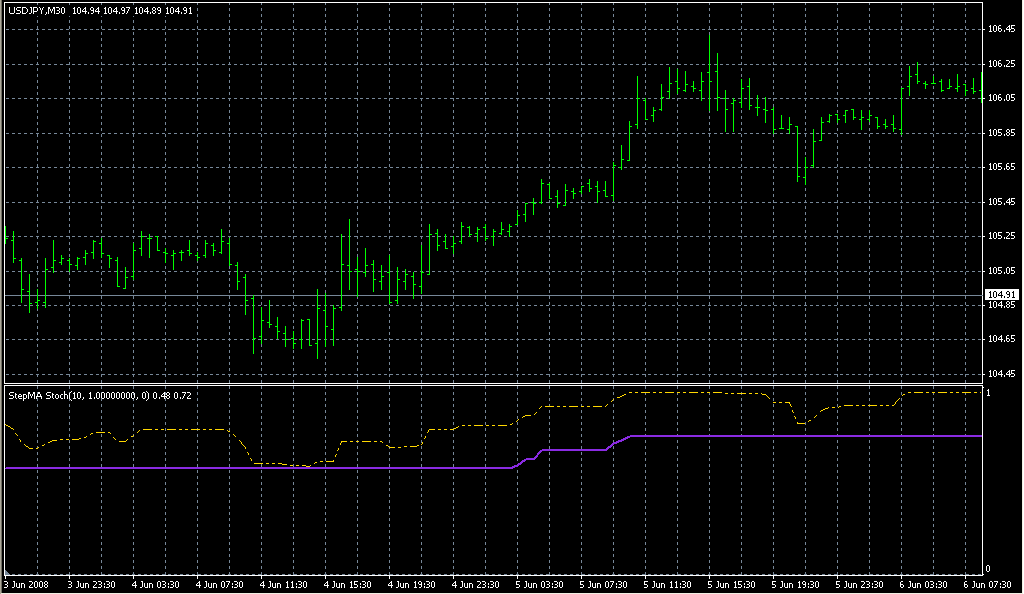Screen dimensions: 1024x594
Task: Click the 5 Jun 03:30 time marker
Action: coord(538,585)
